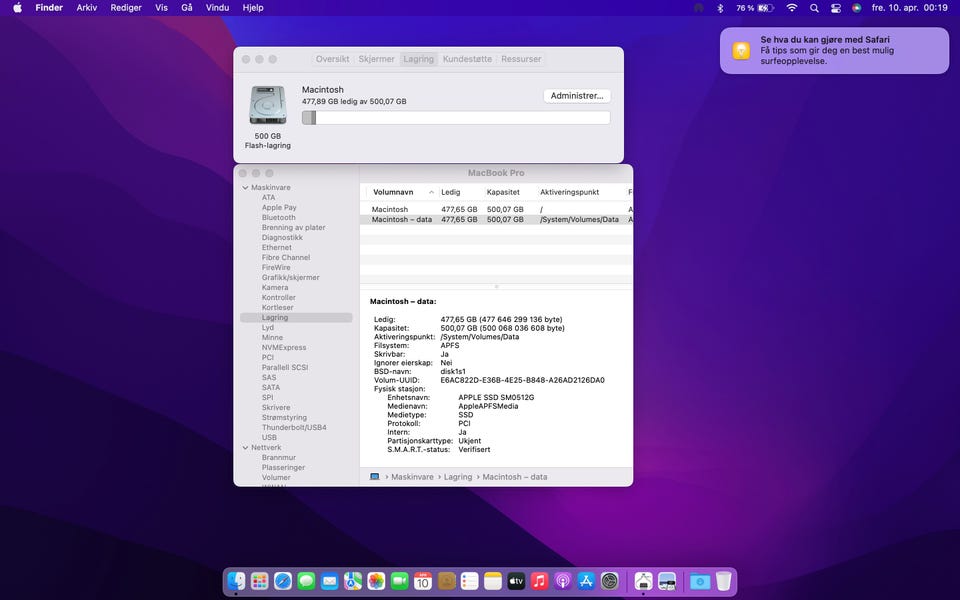The image size is (960, 600).
Task: Open the Ressurser tab
Action: (521, 59)
